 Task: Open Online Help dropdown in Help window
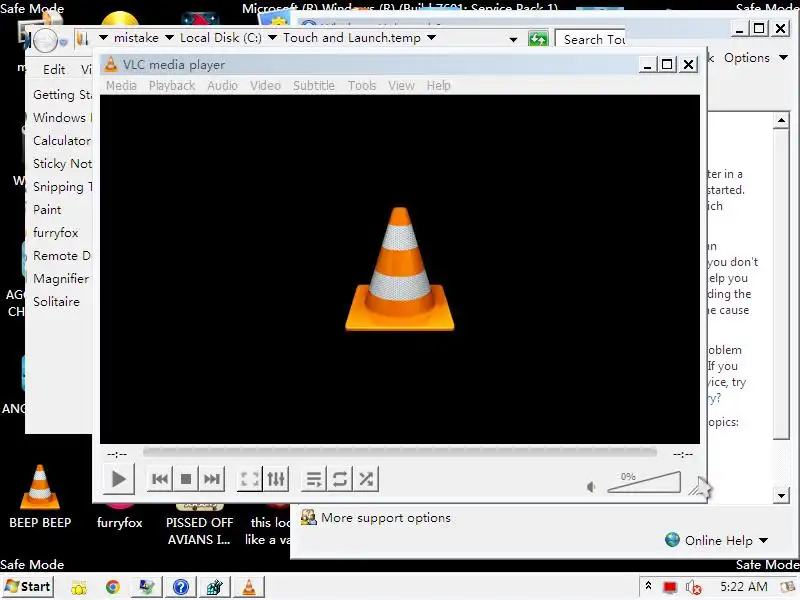click(717, 540)
